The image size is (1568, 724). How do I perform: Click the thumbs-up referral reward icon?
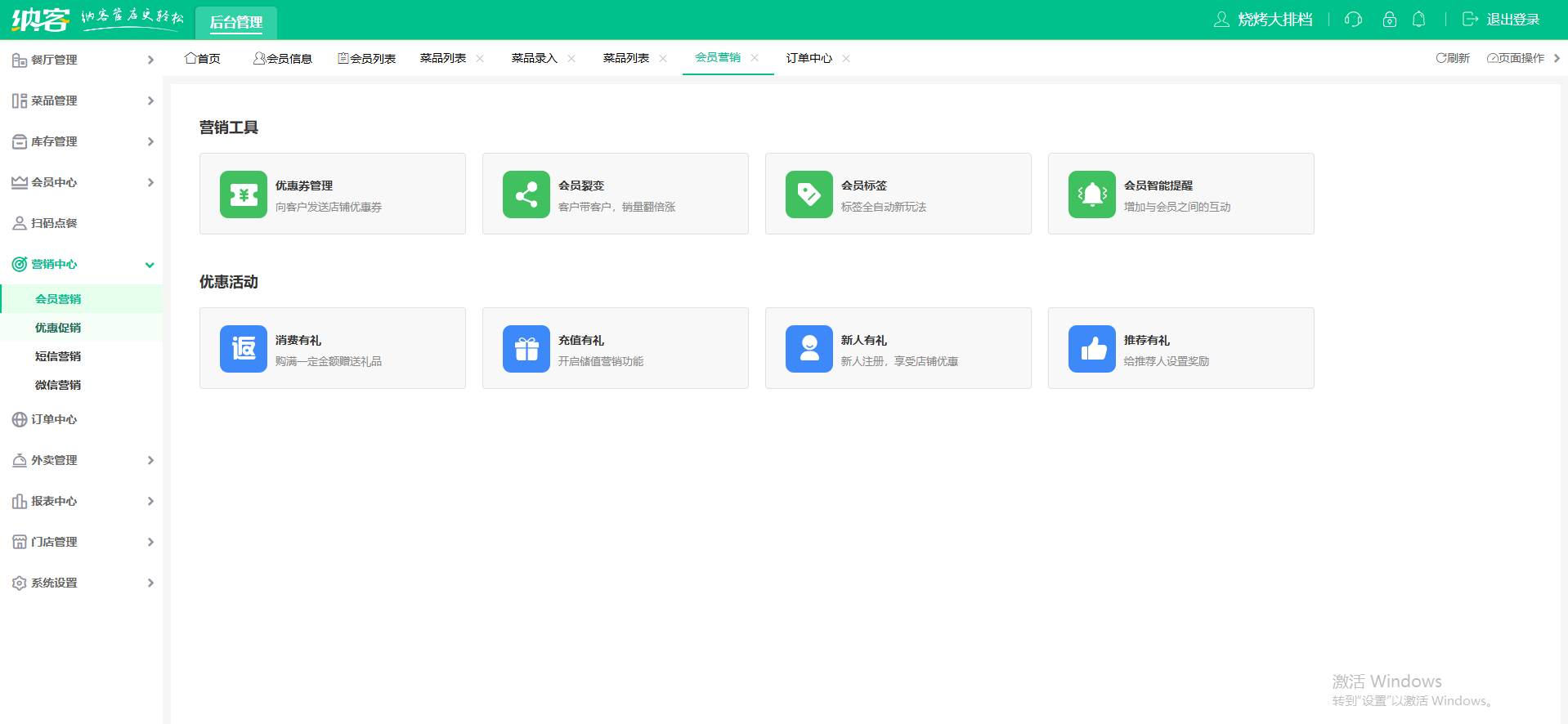click(x=1092, y=349)
